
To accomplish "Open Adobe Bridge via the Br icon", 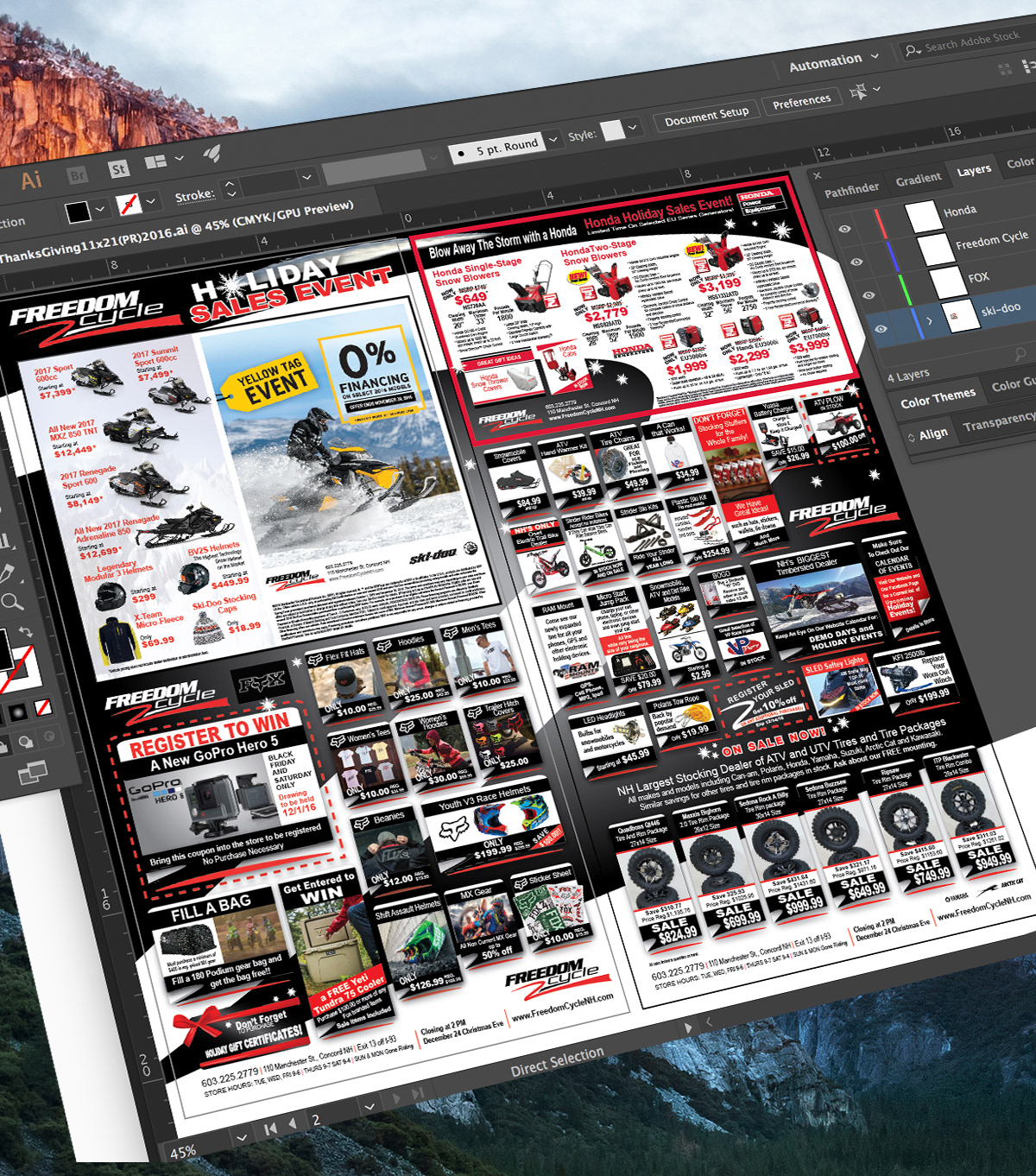I will coord(78,175).
